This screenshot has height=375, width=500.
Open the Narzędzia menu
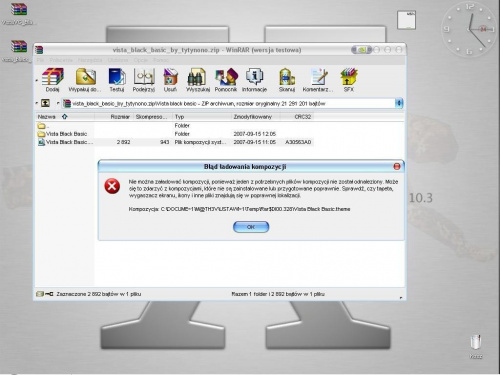tap(90, 60)
